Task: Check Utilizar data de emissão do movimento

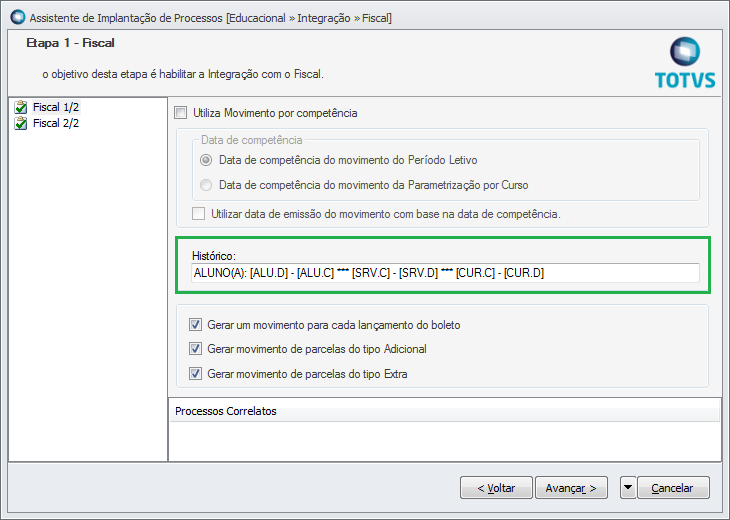Action: 199,214
